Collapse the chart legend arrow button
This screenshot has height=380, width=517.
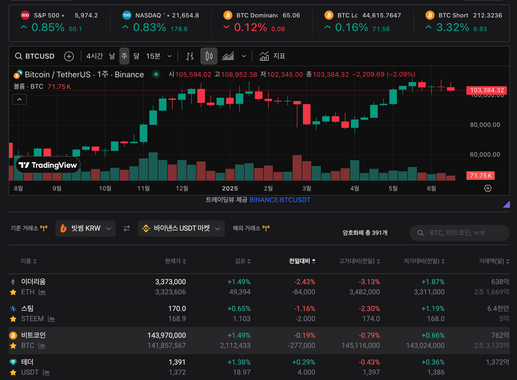point(19,99)
